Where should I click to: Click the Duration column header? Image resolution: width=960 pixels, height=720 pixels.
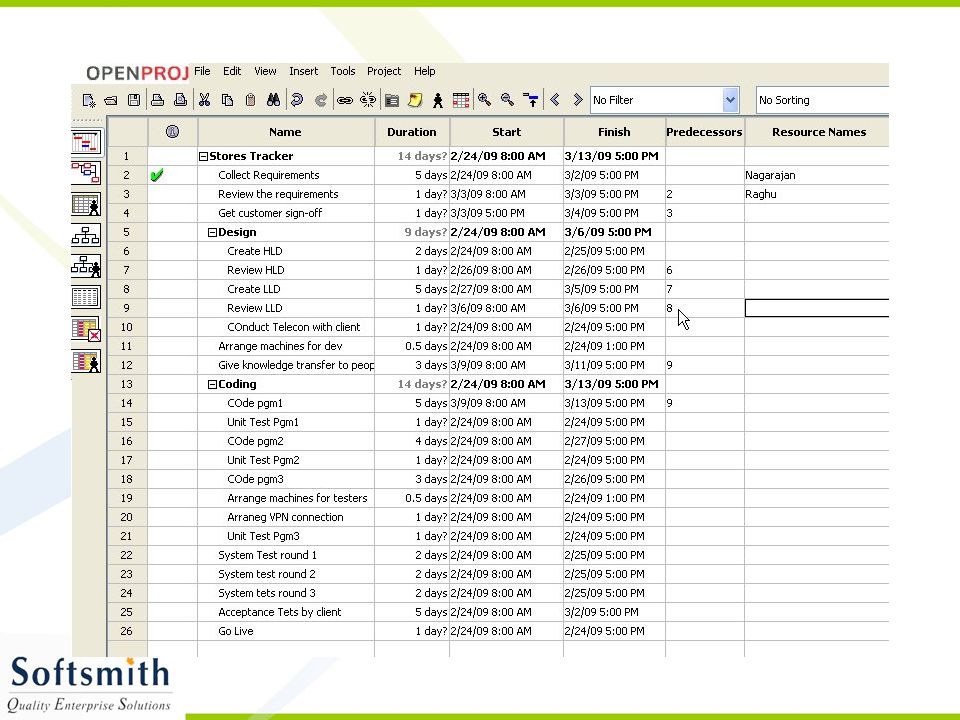[412, 132]
